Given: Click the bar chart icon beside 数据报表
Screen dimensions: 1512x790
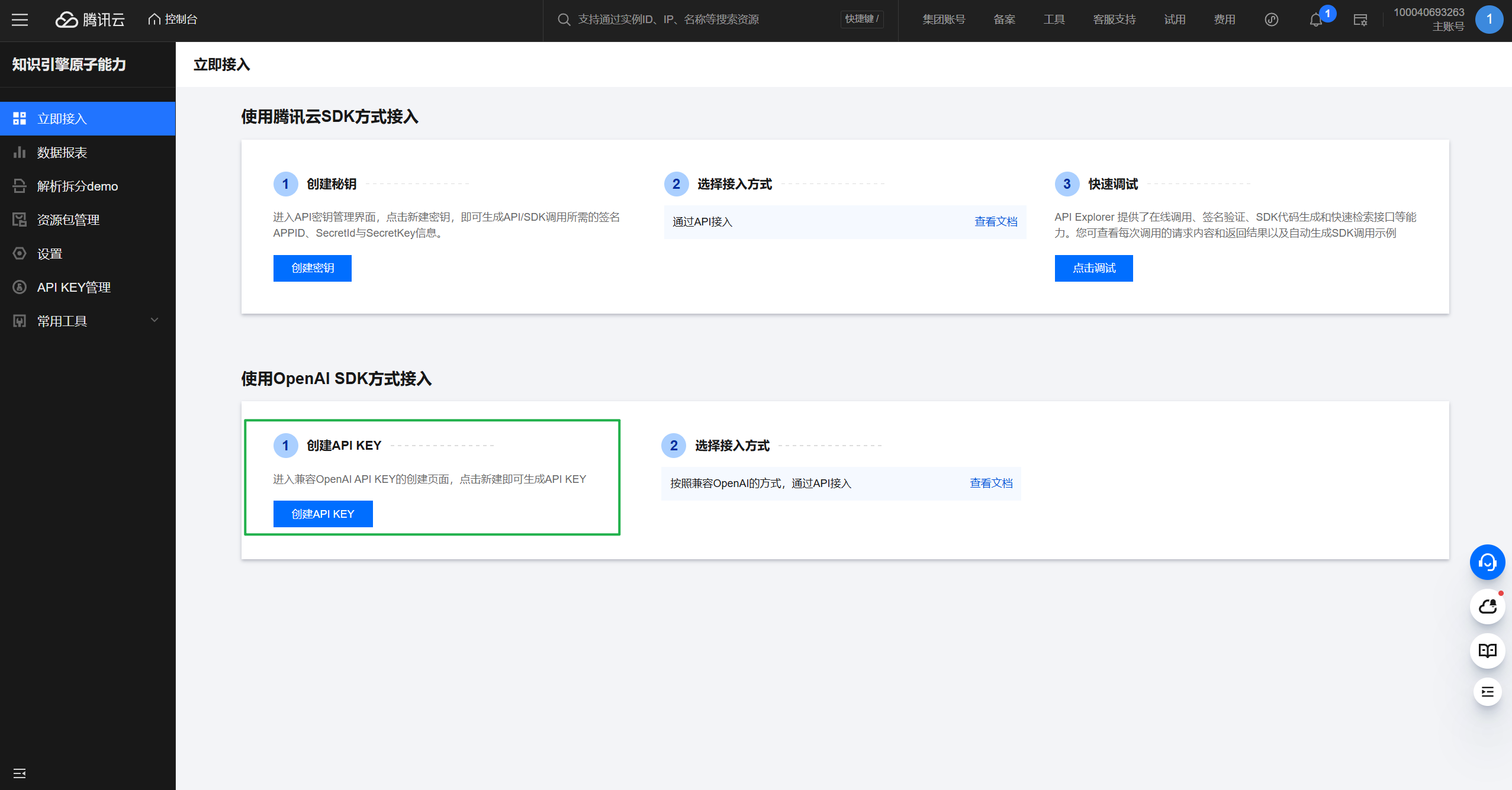Looking at the screenshot, I should click(x=20, y=152).
